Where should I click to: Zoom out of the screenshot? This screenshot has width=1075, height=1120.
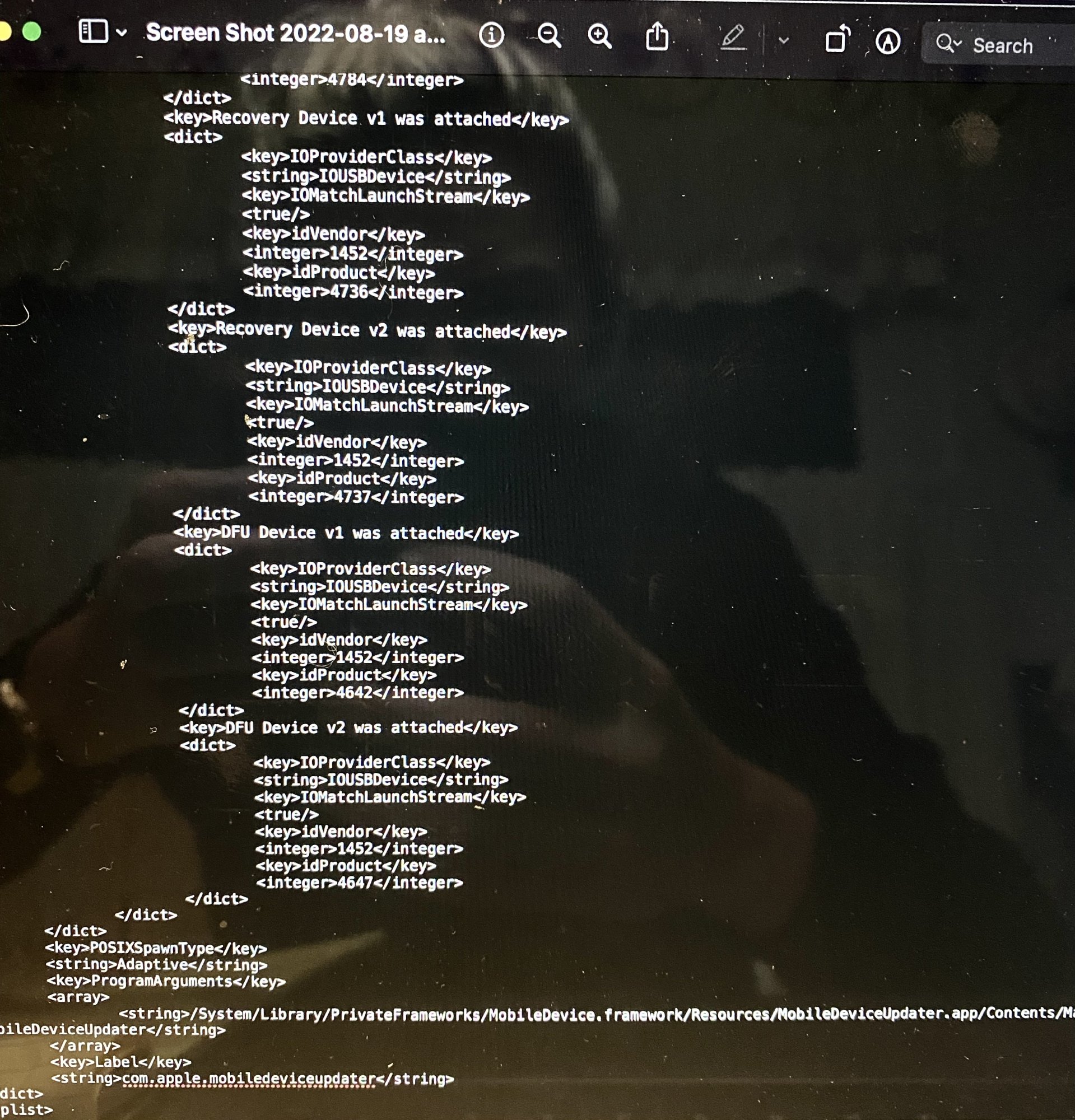pos(549,35)
